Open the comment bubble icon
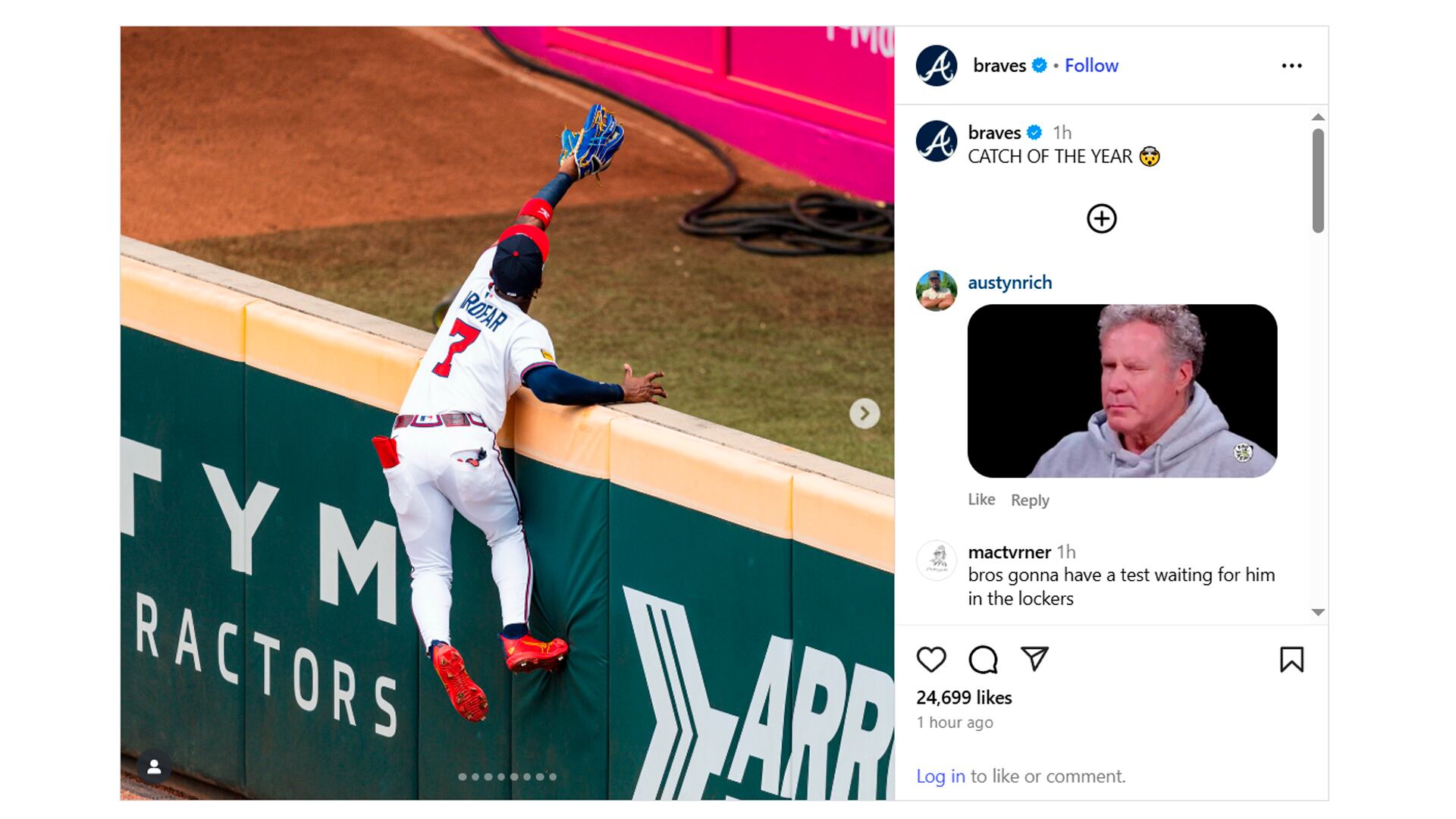 click(983, 659)
